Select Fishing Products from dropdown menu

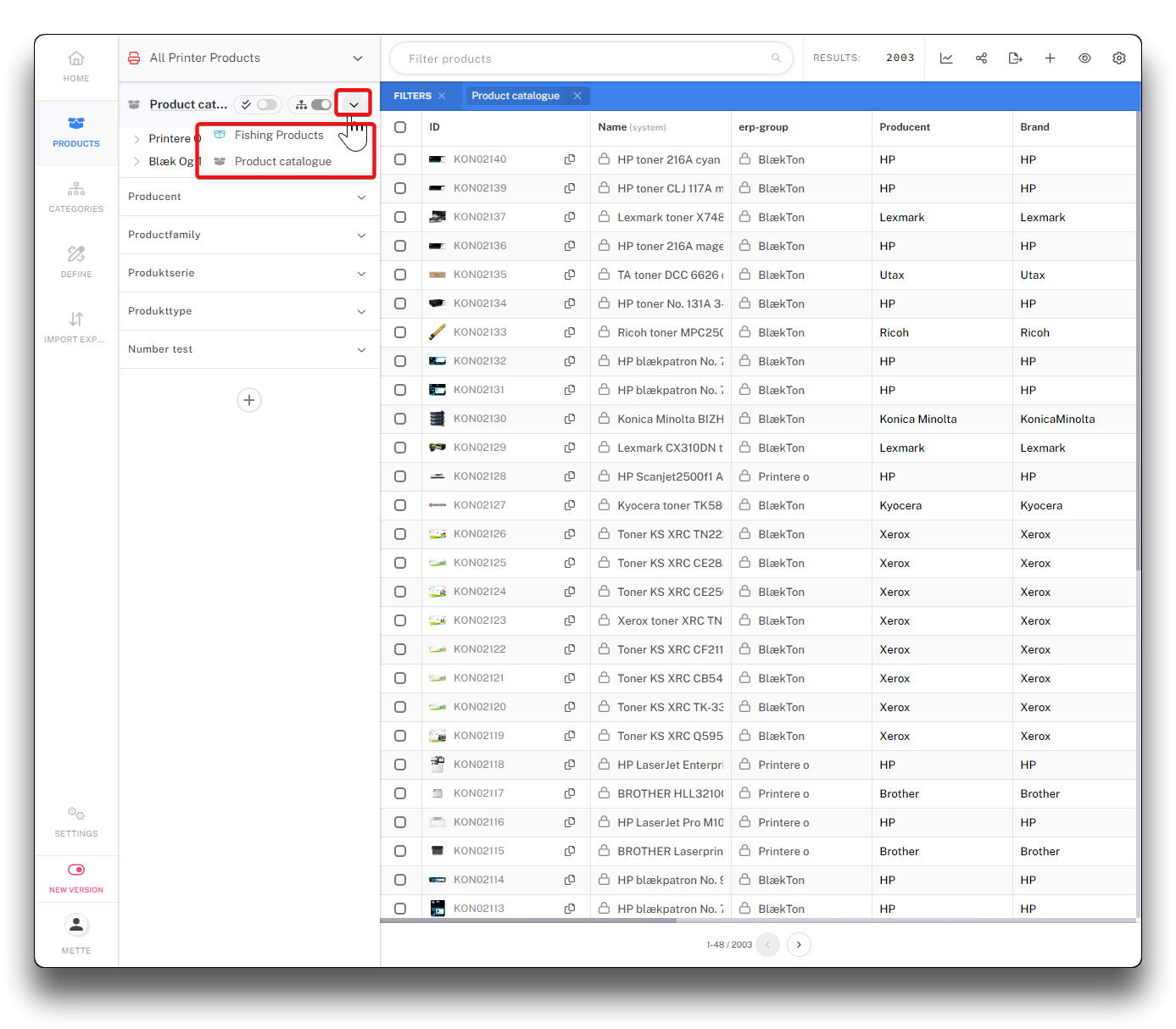[x=279, y=135]
